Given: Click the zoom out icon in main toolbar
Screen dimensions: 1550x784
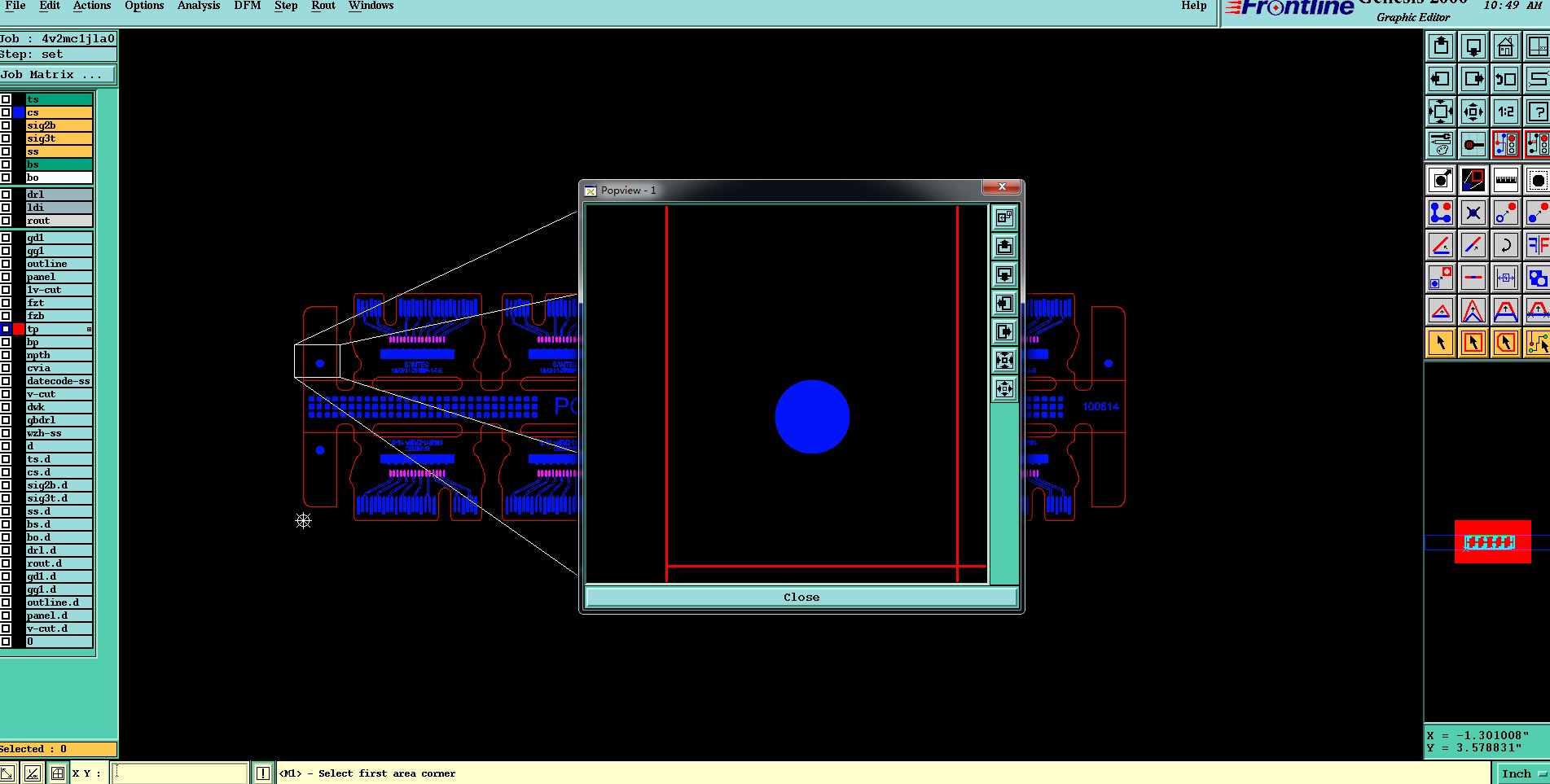Looking at the screenshot, I should click(x=1473, y=112).
